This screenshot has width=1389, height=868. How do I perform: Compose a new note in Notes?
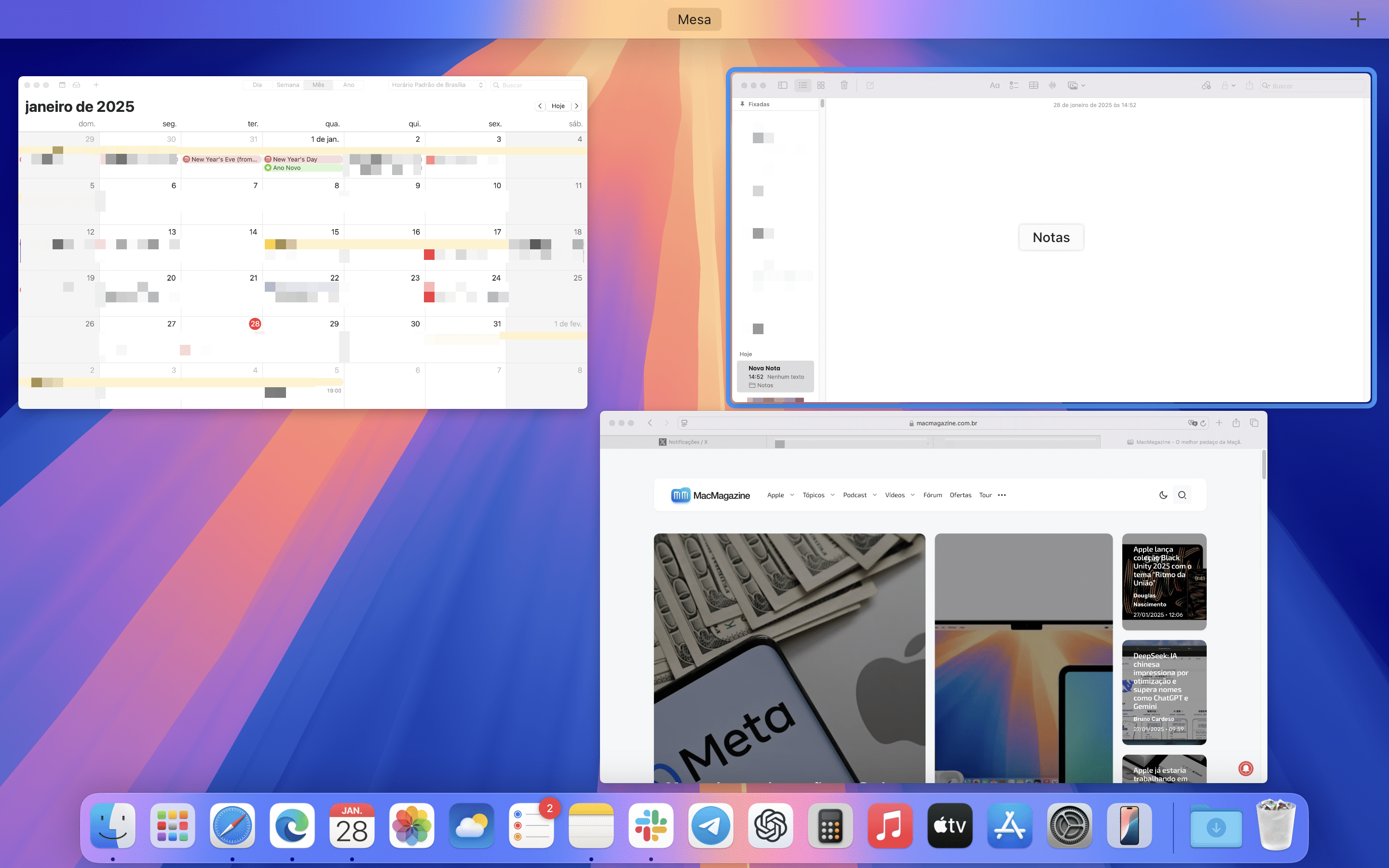[870, 85]
